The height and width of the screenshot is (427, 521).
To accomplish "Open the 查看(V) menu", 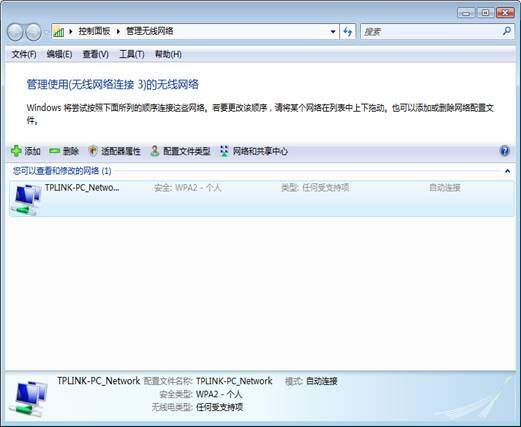I will pos(95,54).
